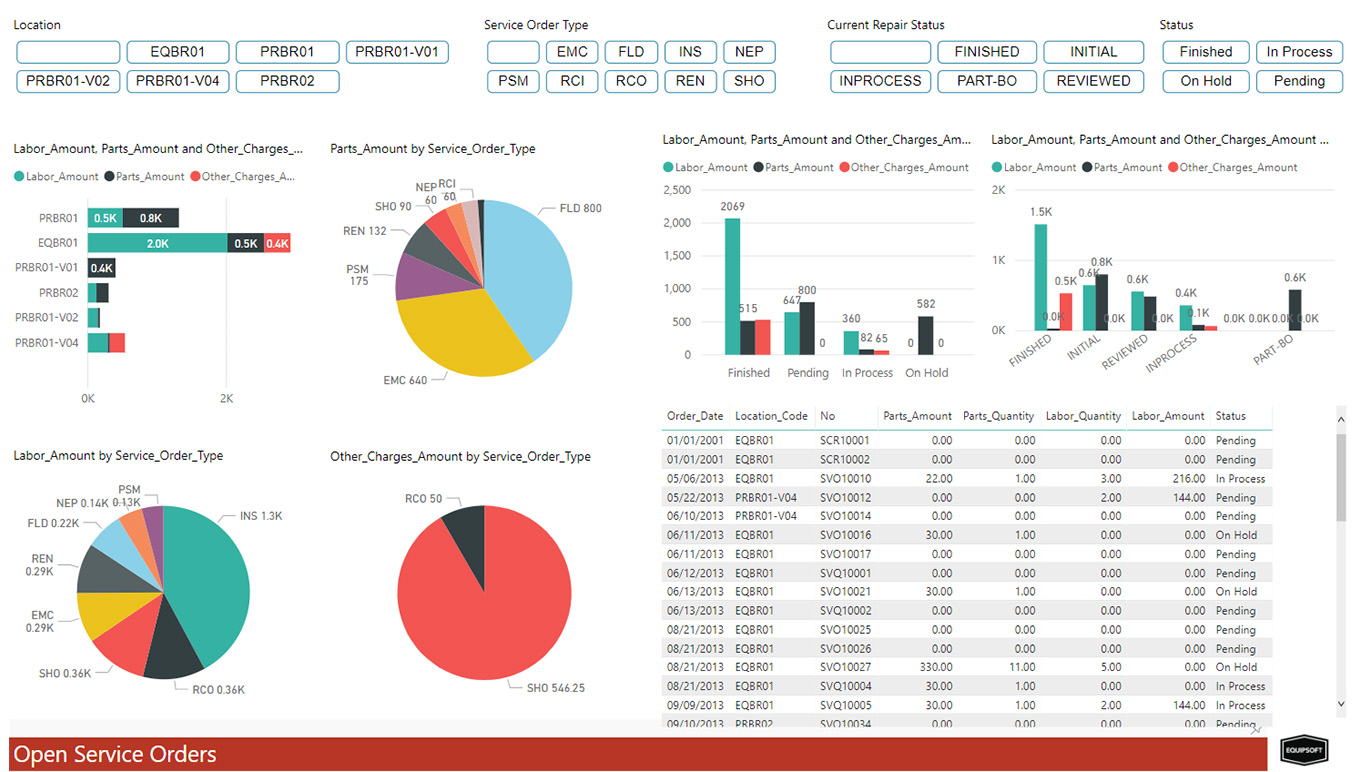
Task: Toggle Other_Charges_Amount legend in the status column chart
Action: point(903,167)
